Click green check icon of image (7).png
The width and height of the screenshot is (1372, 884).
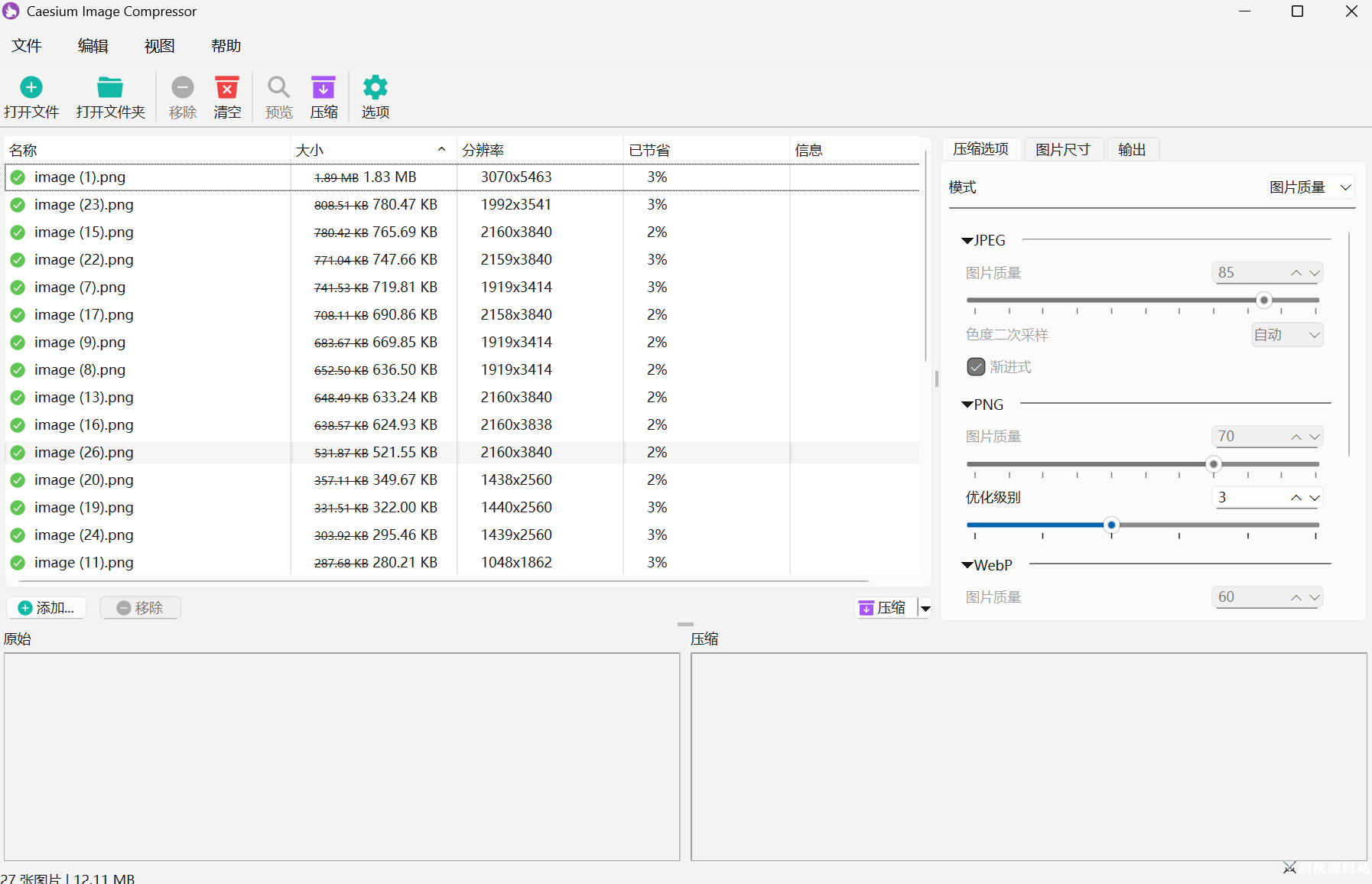[x=18, y=288]
